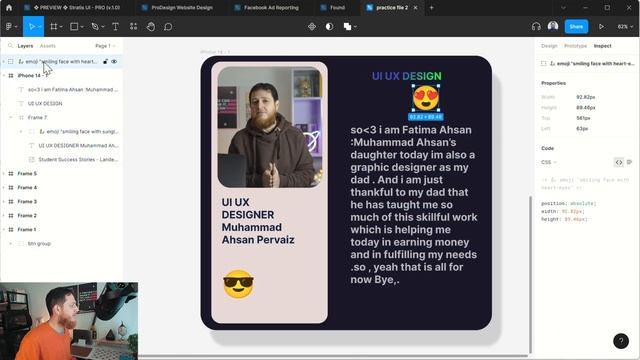The height and width of the screenshot is (360, 640).
Task: Switch to the Inspect panel tab
Action: 602,46
